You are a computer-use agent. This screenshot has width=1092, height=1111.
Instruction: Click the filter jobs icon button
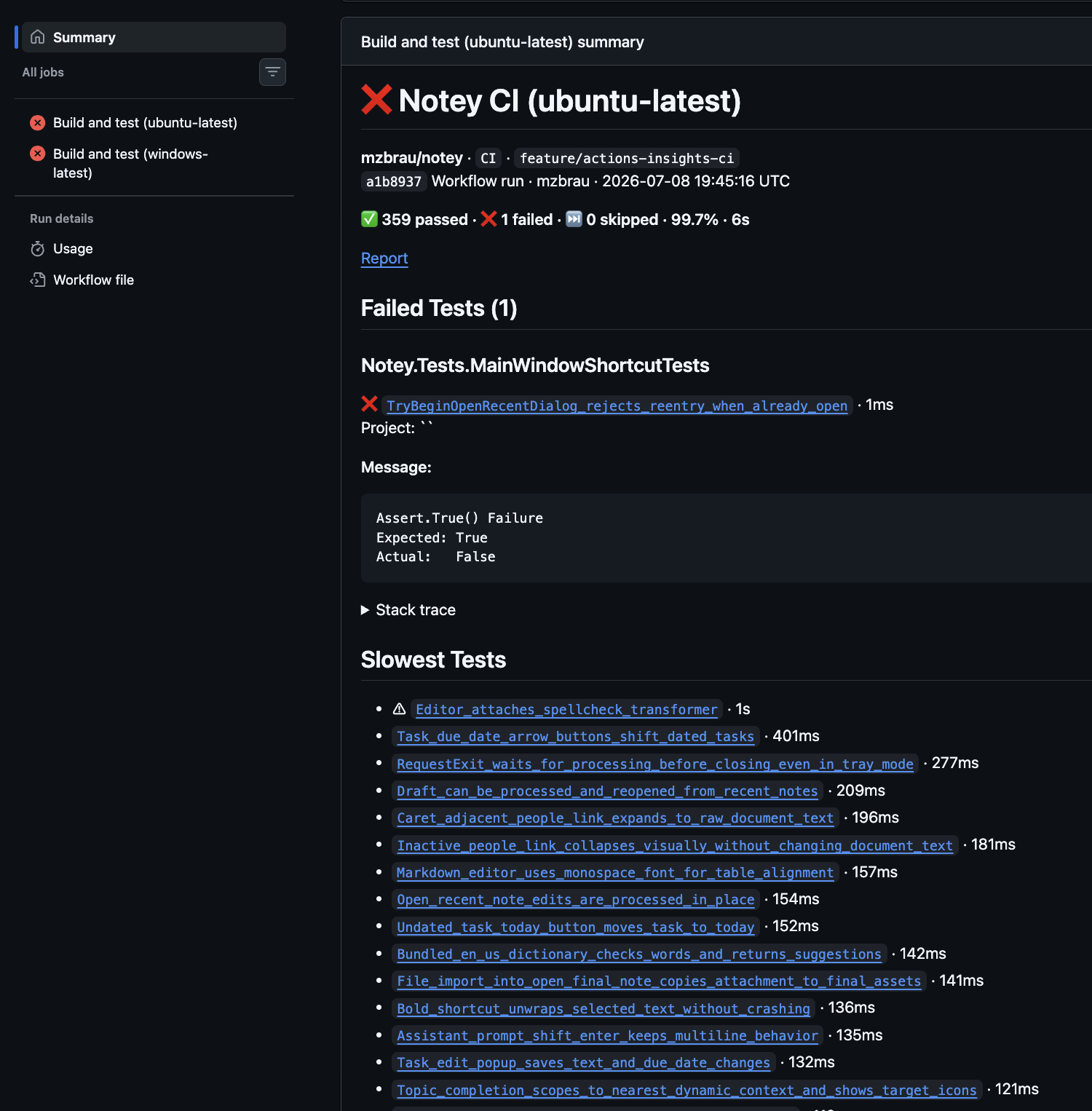point(272,72)
